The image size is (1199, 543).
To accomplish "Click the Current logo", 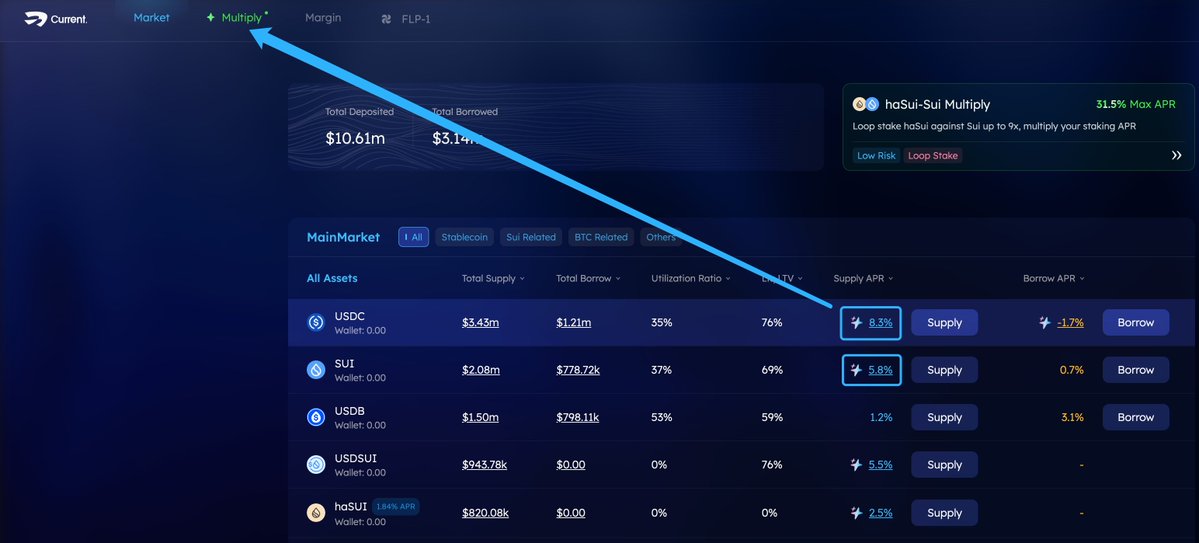I will 56,19.
